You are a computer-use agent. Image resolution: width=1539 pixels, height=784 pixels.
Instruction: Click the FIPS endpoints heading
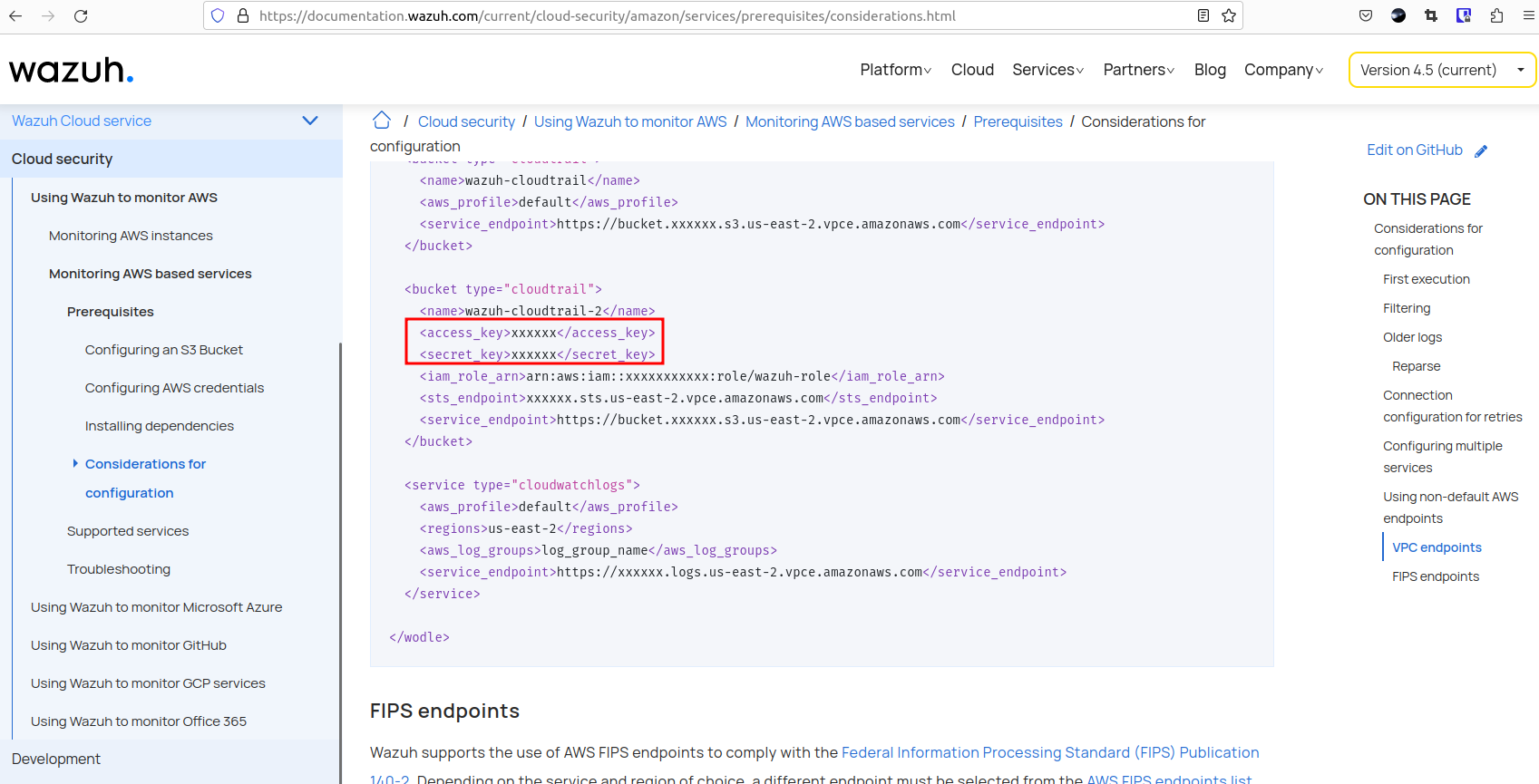point(444,711)
